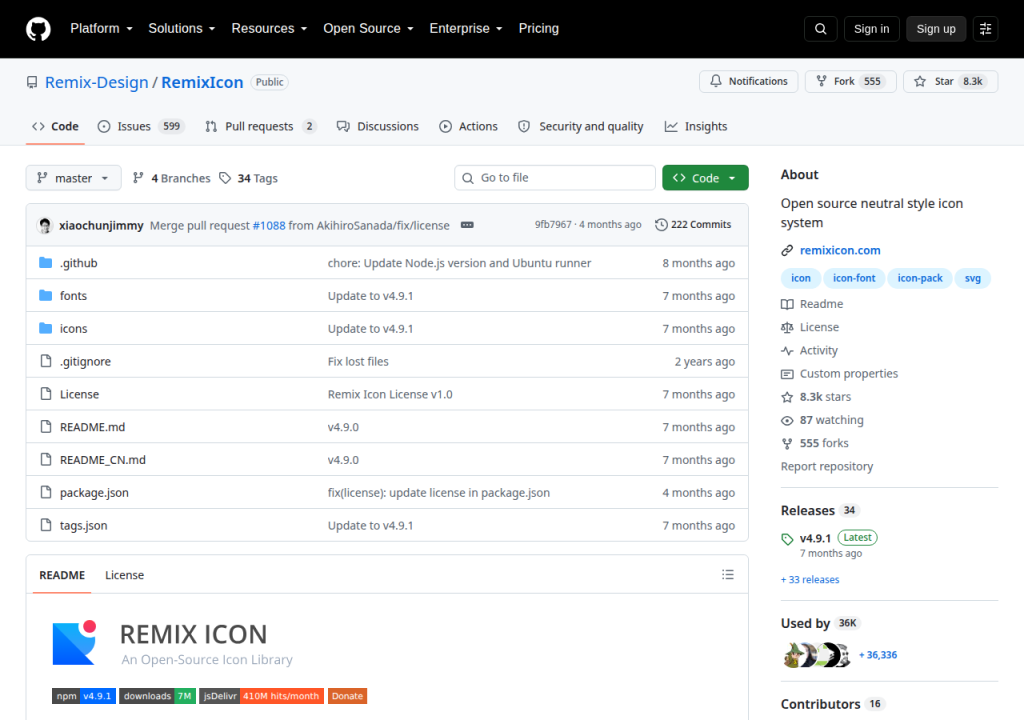Switch to the Issues tab

click(141, 127)
